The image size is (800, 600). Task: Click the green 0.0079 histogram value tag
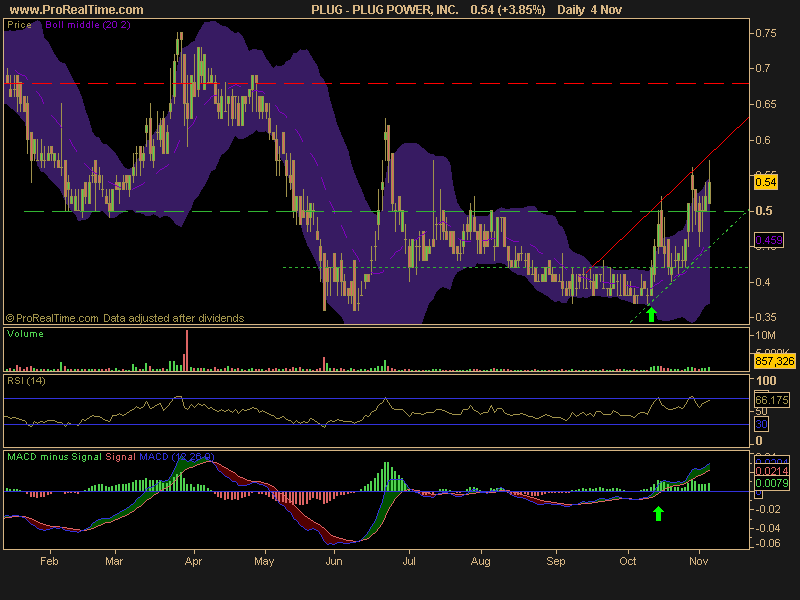(x=771, y=483)
